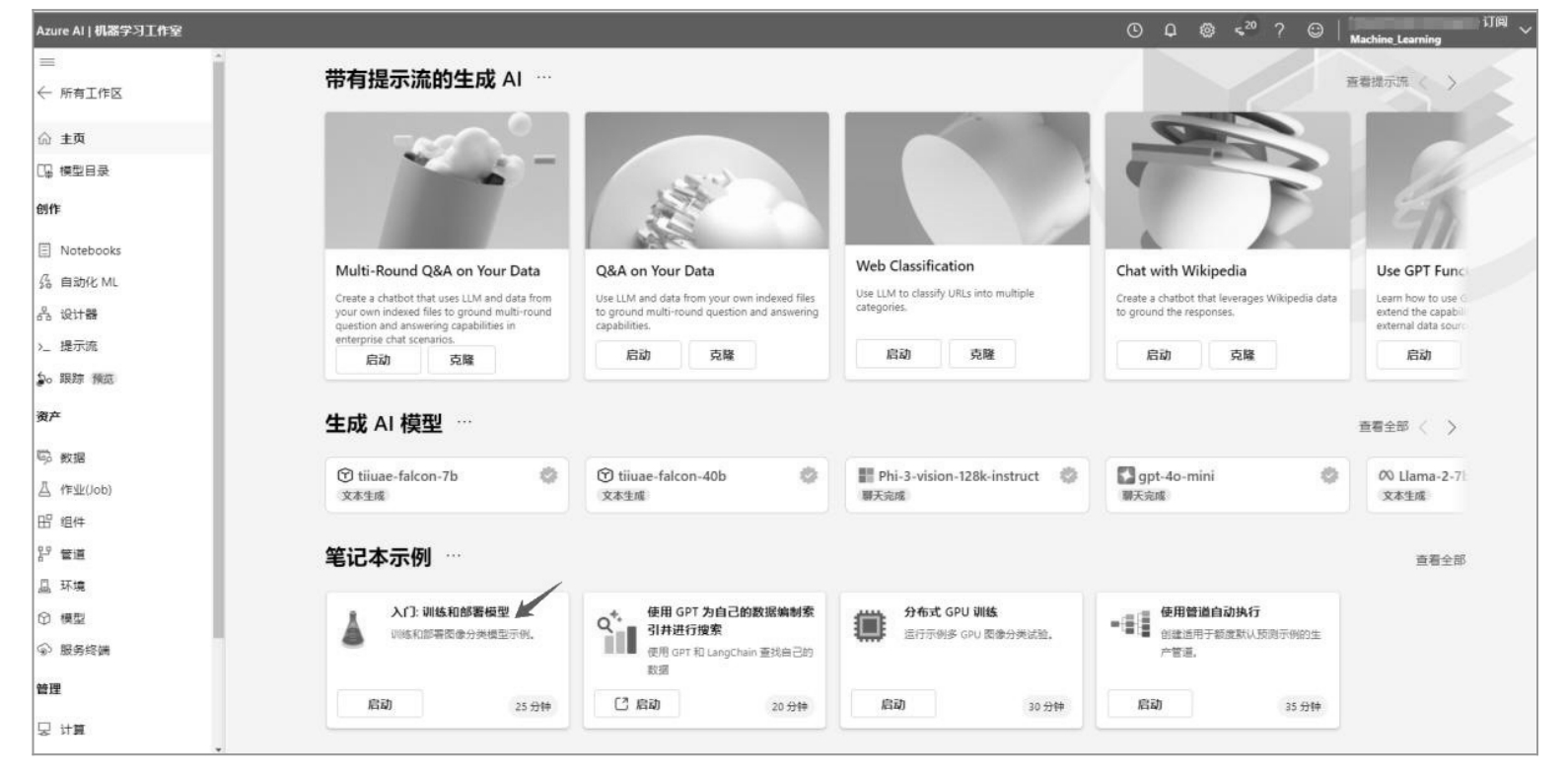Click 查看全部 for 笔记本示例

pos(1441,560)
